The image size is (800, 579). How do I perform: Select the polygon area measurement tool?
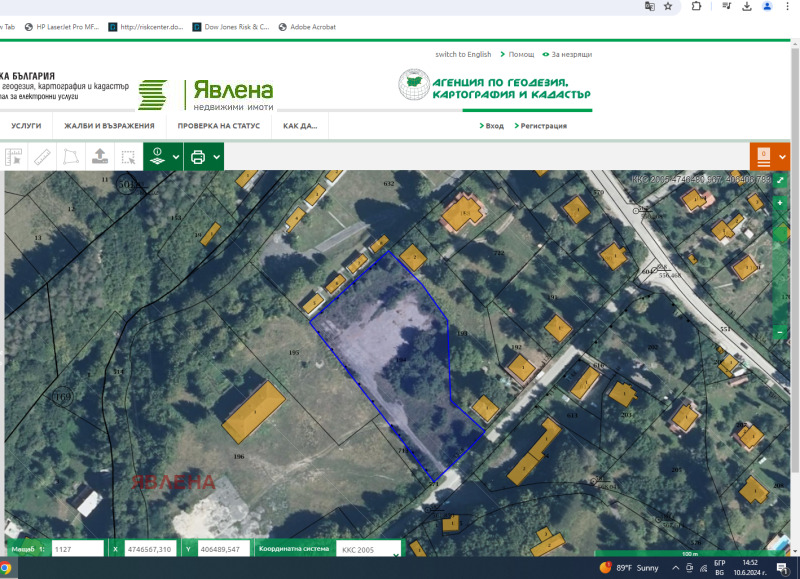click(x=71, y=157)
